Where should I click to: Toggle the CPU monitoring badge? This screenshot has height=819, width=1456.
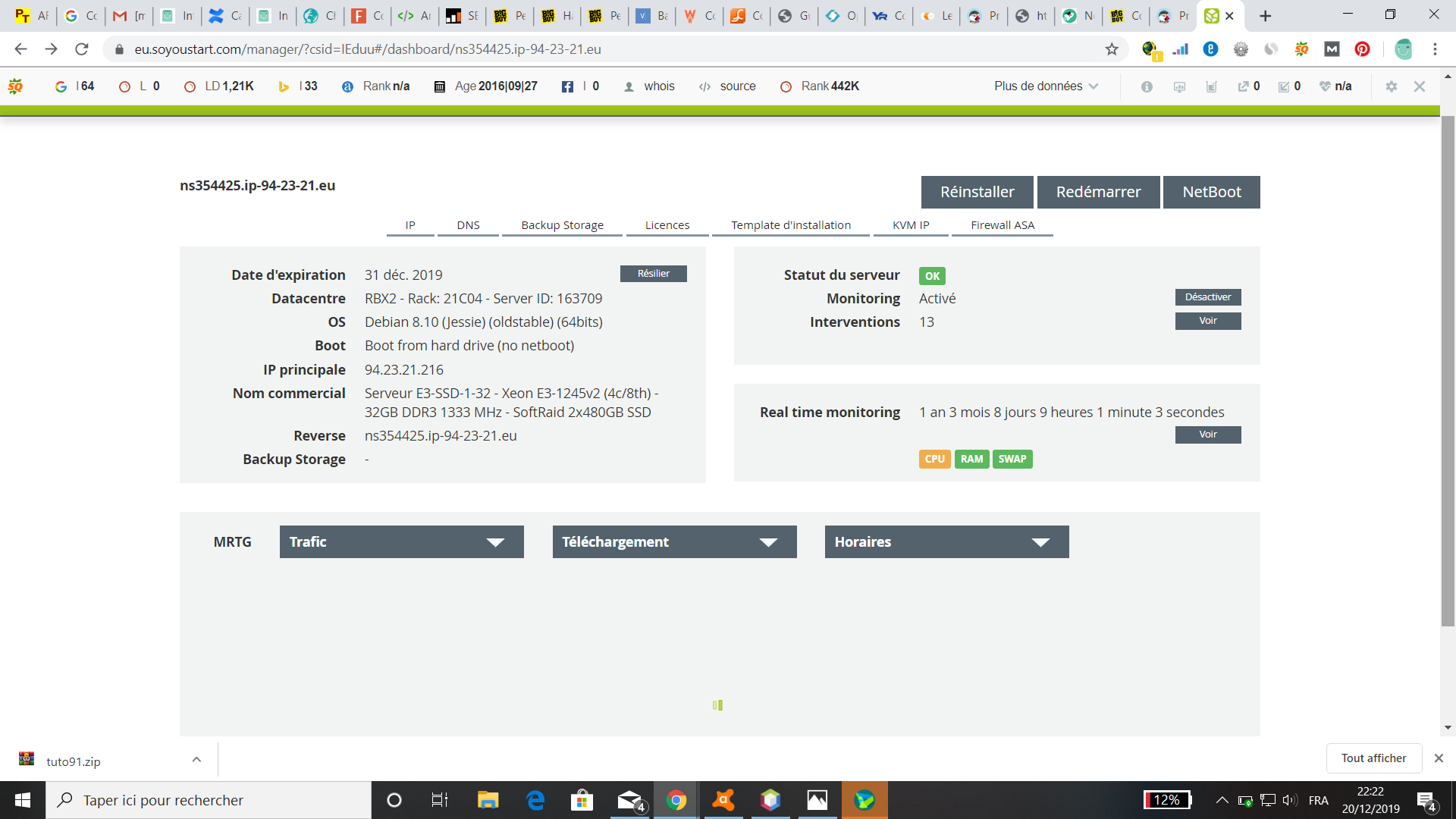point(934,459)
